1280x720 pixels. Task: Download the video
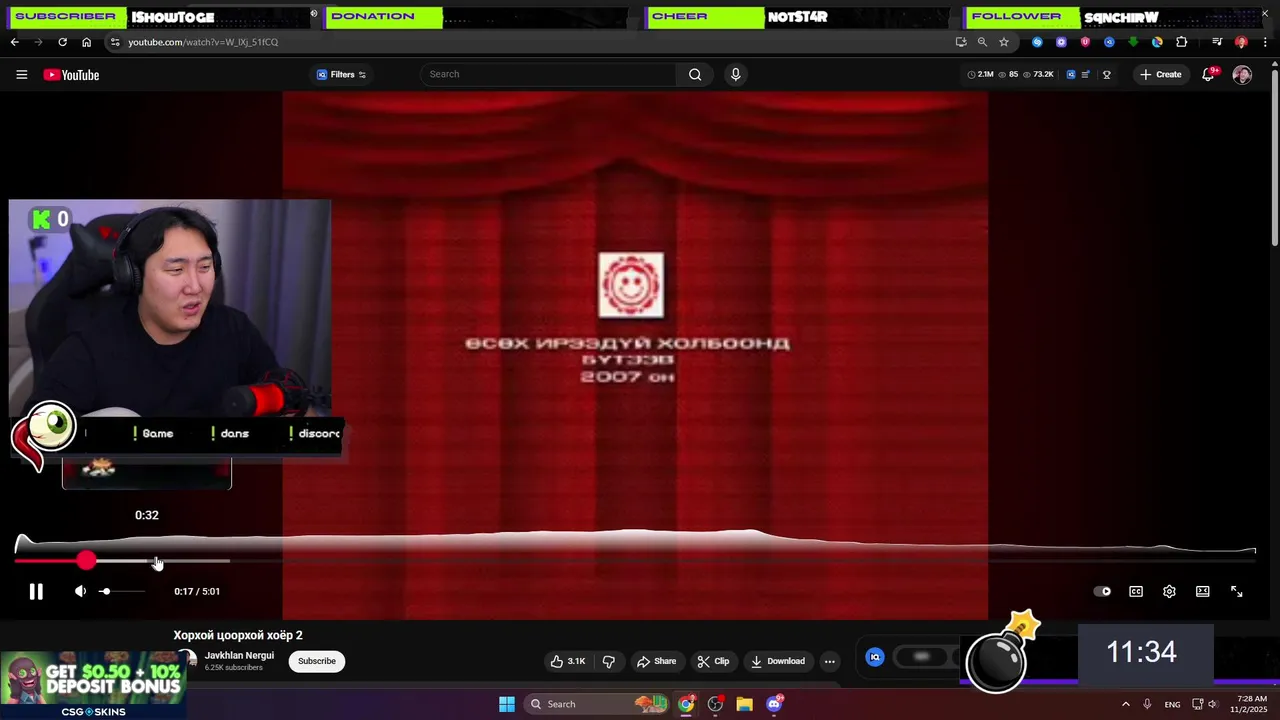point(778,661)
